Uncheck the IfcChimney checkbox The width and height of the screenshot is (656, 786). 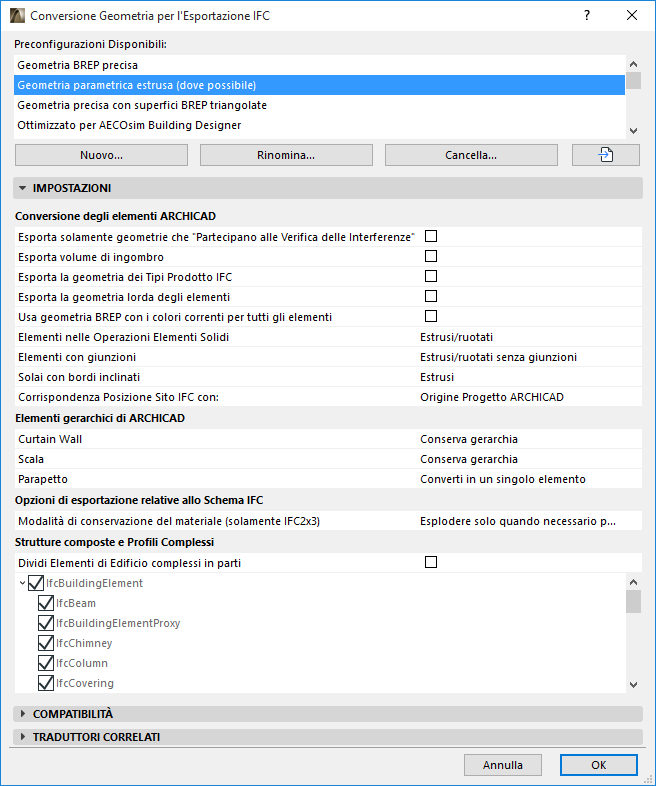[45, 643]
